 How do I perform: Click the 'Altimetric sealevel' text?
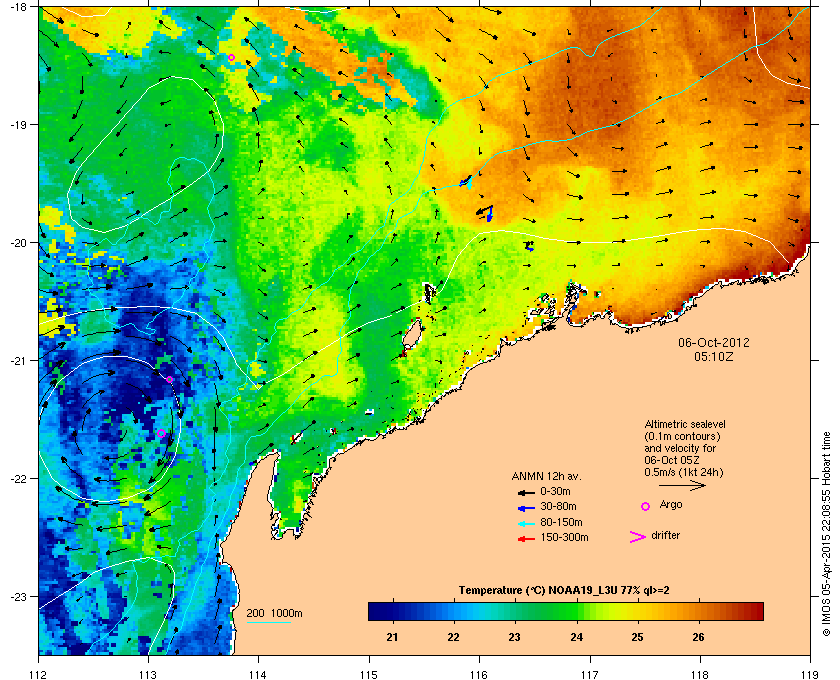point(685,424)
